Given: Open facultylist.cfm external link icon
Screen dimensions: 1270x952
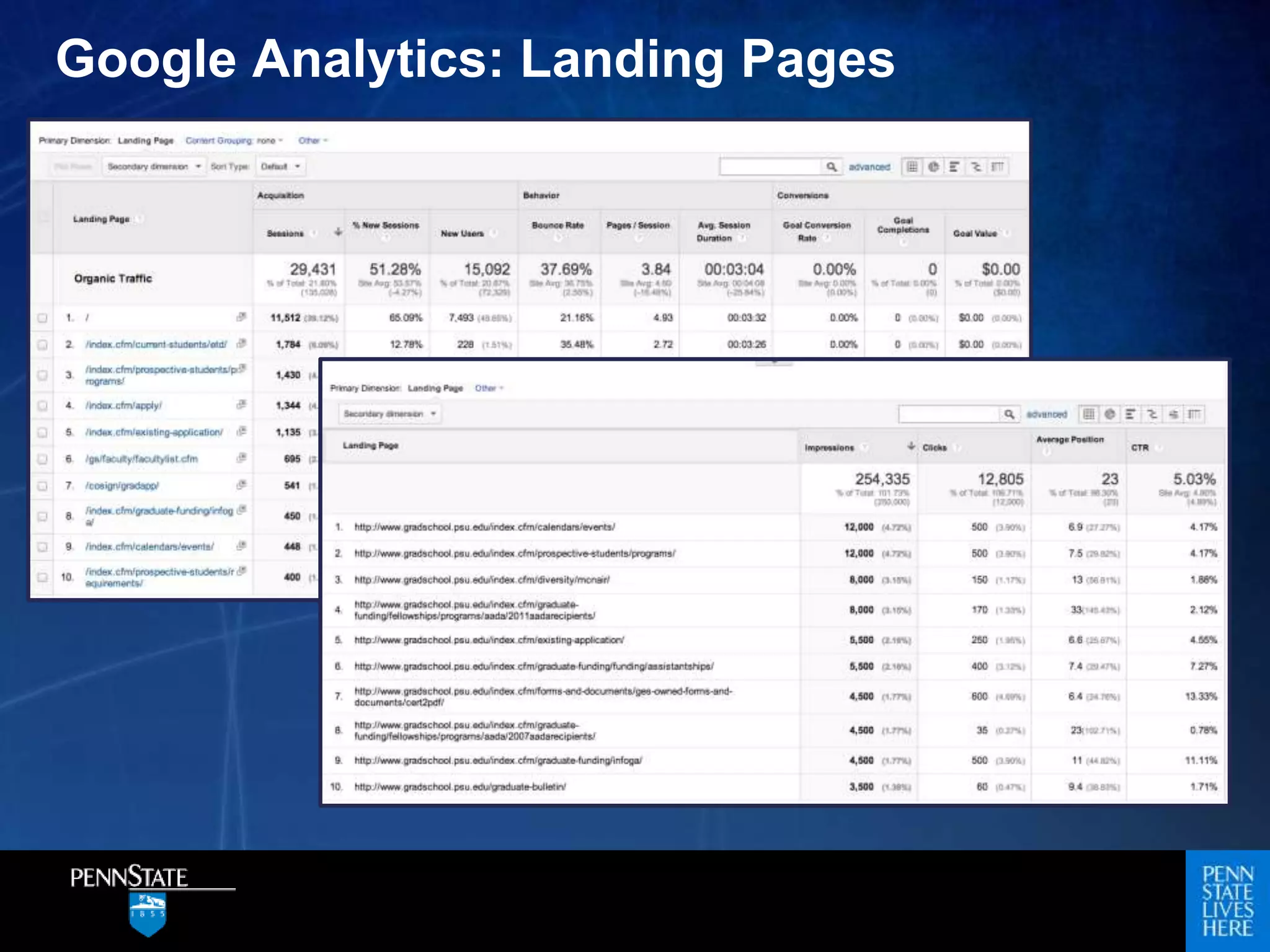Looking at the screenshot, I should click(x=241, y=457).
